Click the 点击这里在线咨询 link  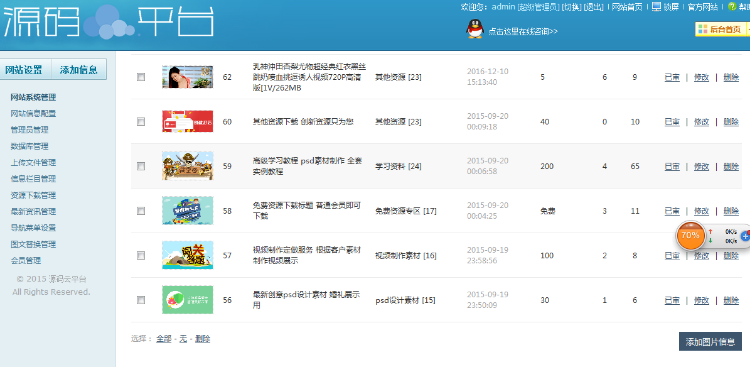[x=523, y=31]
